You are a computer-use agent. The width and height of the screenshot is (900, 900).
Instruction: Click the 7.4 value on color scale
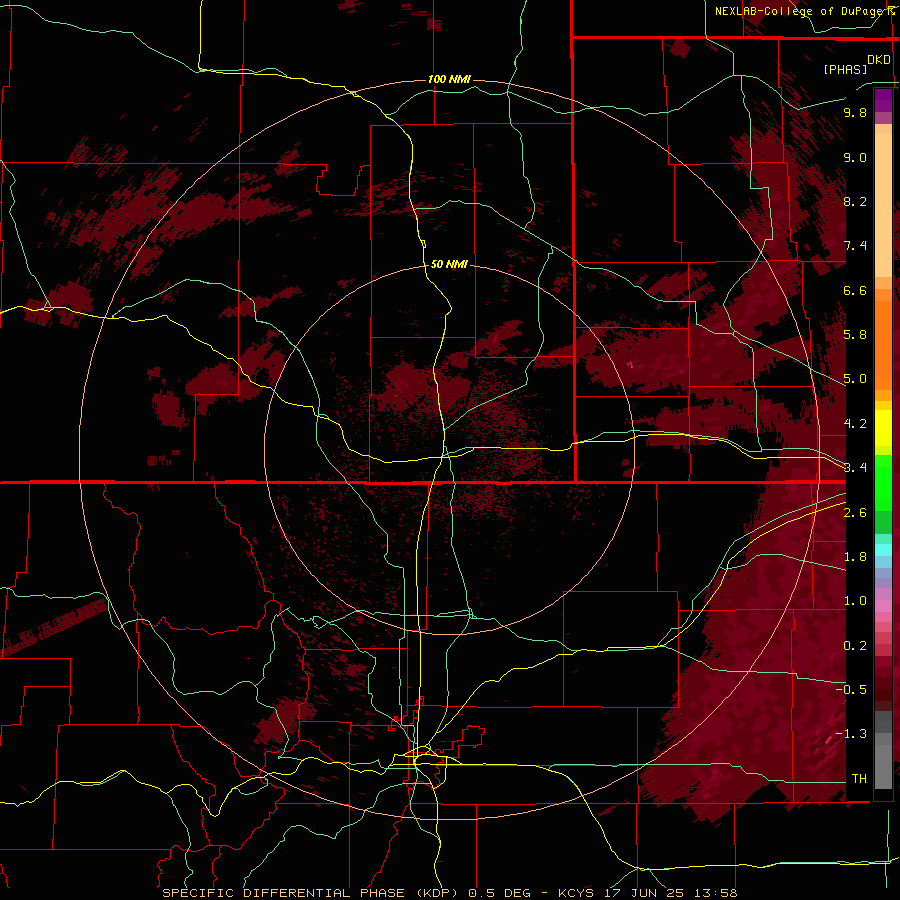(x=855, y=246)
